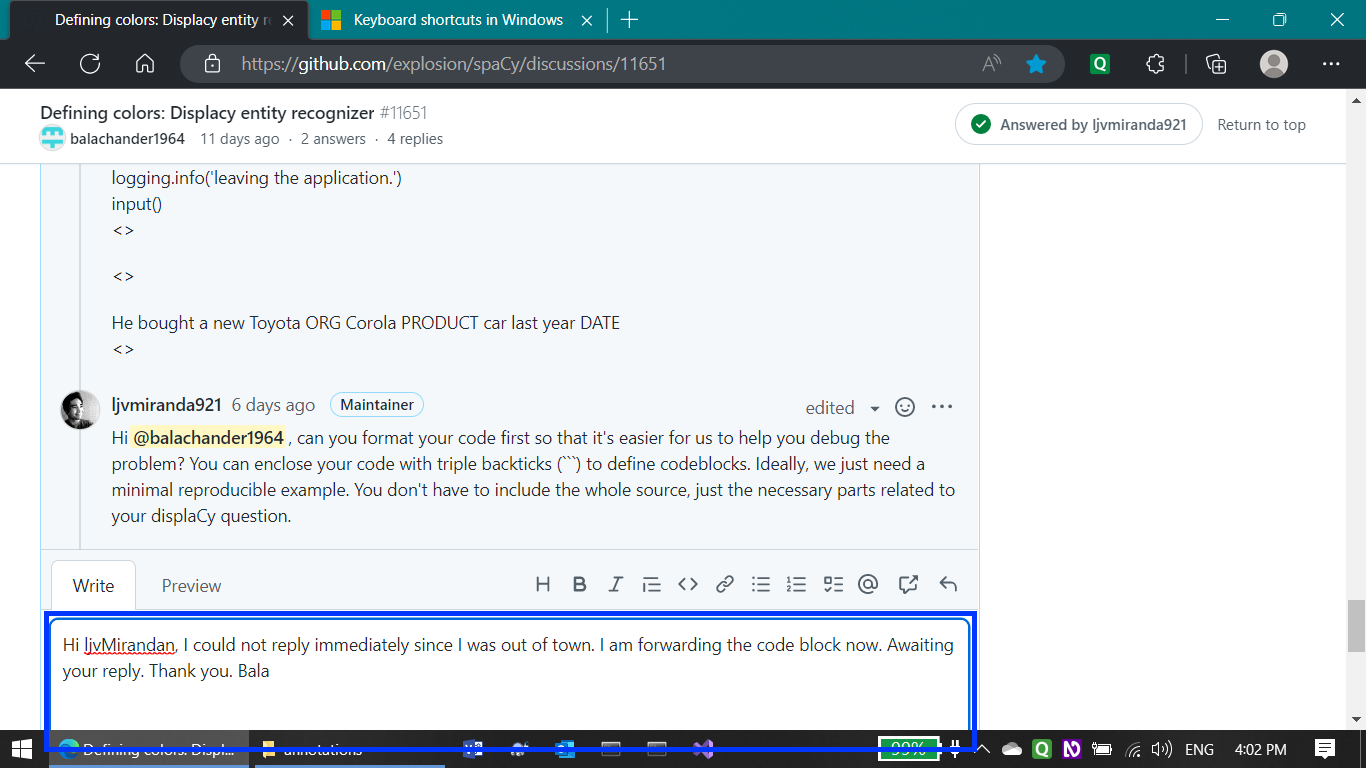Screen dimensions: 1366x768
Task: Insert a task list
Action: coord(833,585)
